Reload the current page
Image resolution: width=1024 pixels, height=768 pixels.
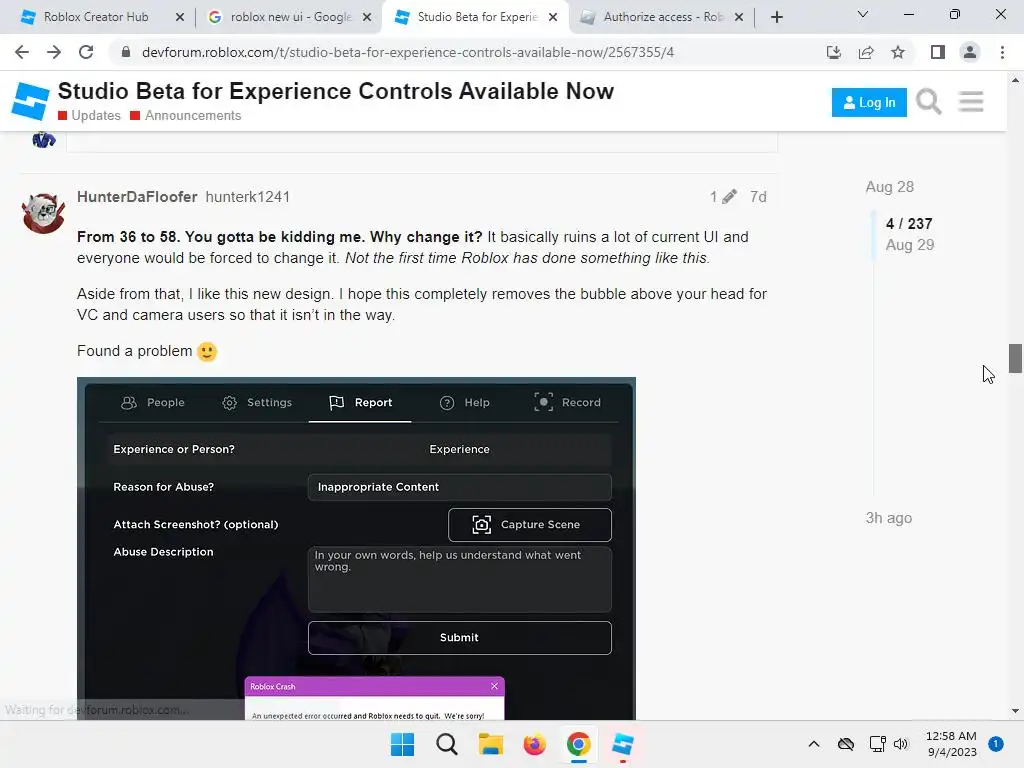(x=86, y=52)
